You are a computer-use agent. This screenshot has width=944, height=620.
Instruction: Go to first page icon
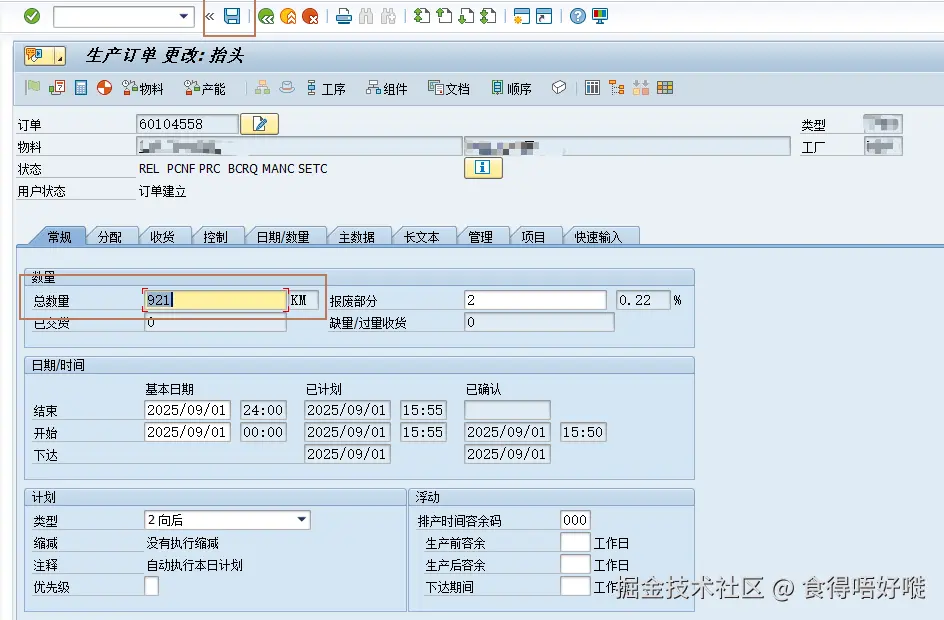[x=422, y=16]
